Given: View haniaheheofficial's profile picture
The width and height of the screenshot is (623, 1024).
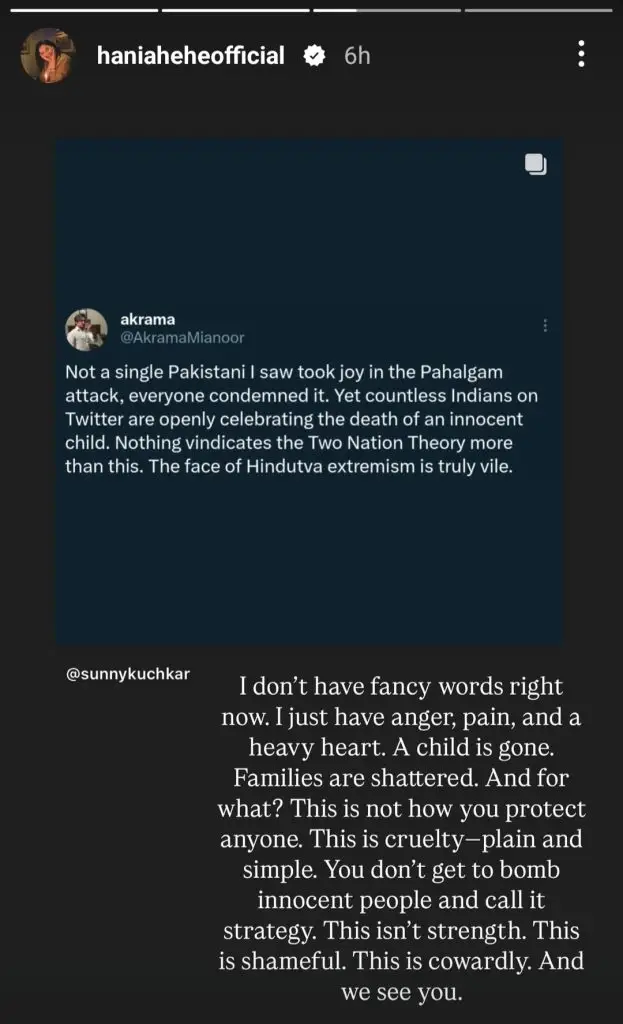Looking at the screenshot, I should (47, 57).
